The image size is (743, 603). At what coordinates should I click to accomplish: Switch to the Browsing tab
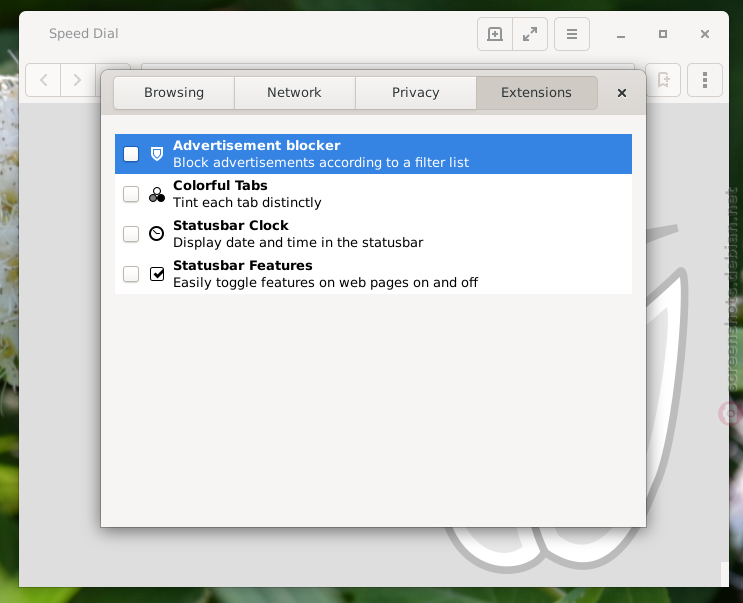[x=174, y=93]
